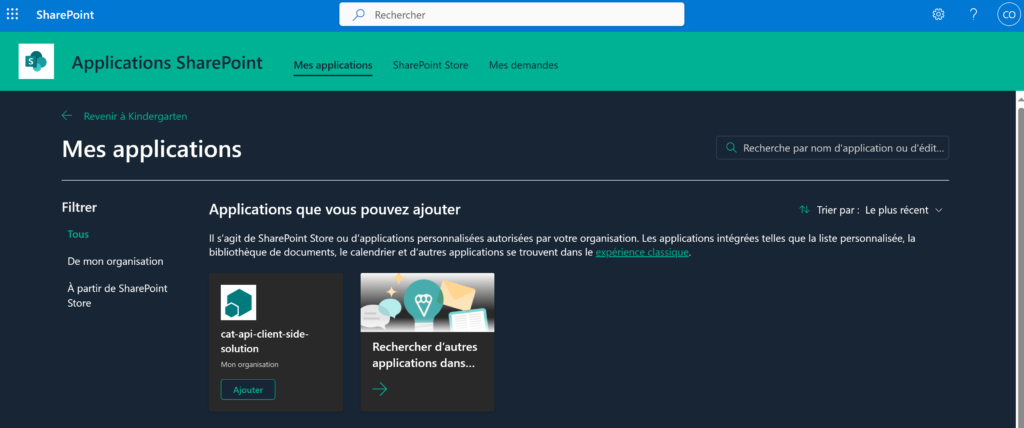Focus the Rechercher search box
This screenshot has width=1024, height=428.
point(511,14)
